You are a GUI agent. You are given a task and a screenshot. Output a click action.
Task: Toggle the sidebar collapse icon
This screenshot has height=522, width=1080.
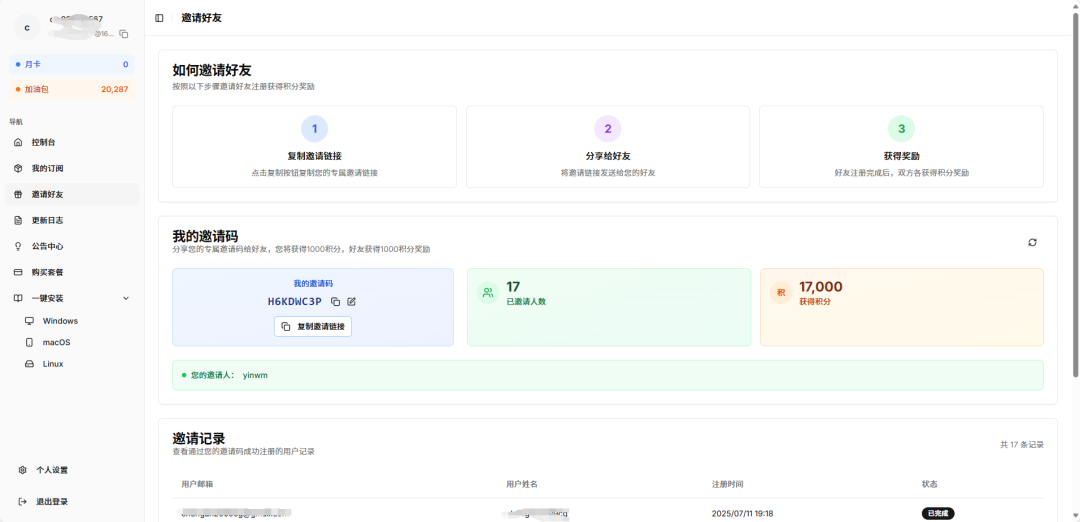pos(160,18)
